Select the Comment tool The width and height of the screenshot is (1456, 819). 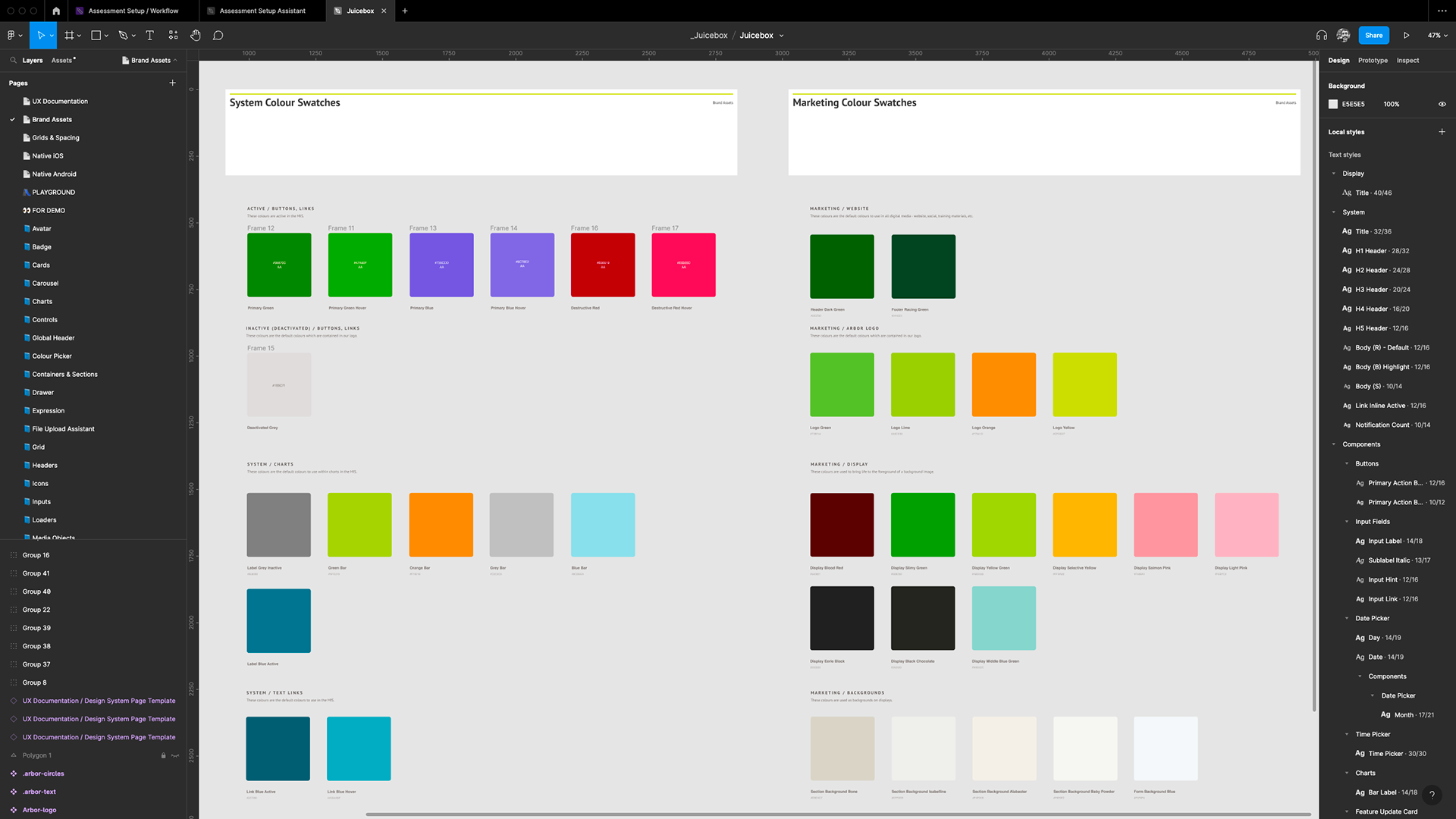(218, 35)
